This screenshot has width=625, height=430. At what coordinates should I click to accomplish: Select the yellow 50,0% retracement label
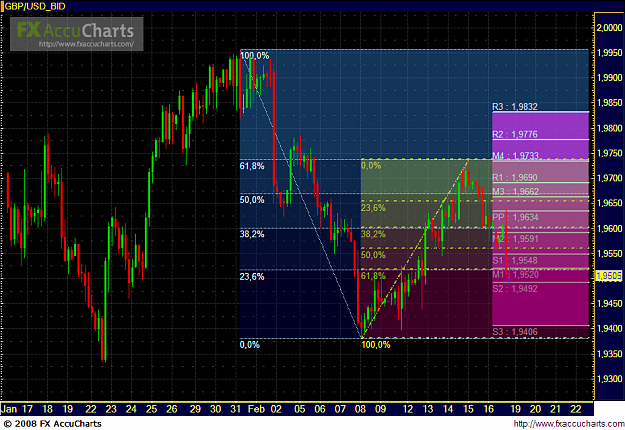(373, 255)
